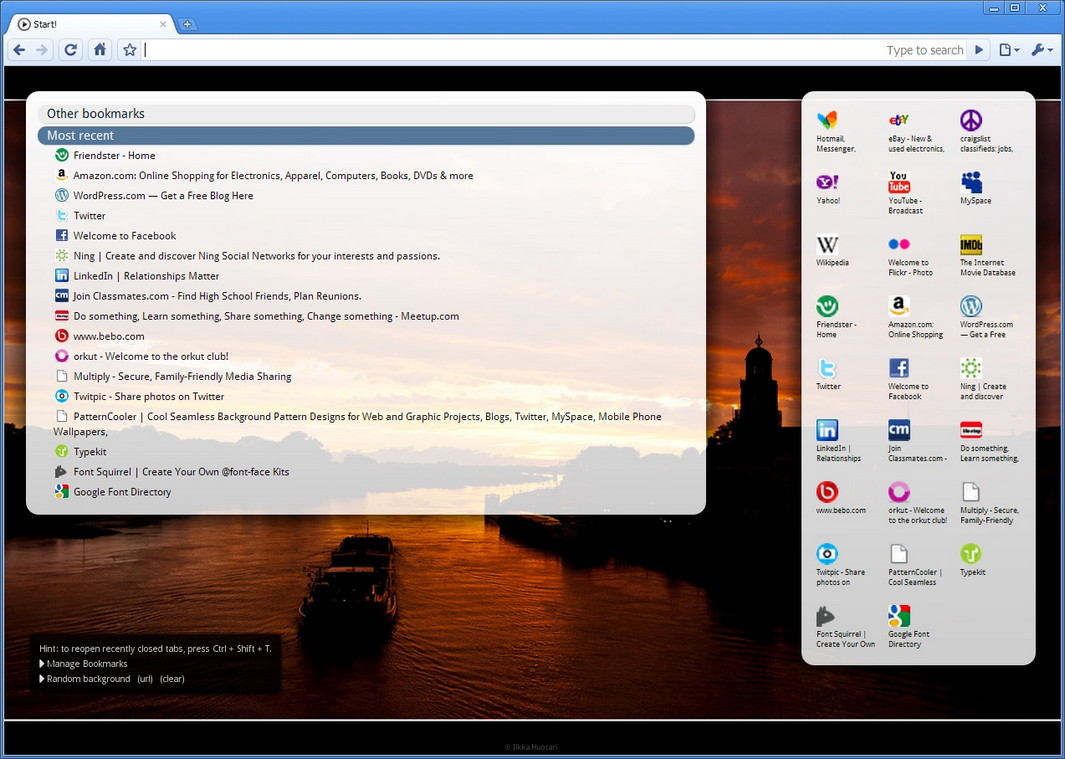Open the wrench settings menu
Image resolution: width=1065 pixels, height=759 pixels.
1041,50
